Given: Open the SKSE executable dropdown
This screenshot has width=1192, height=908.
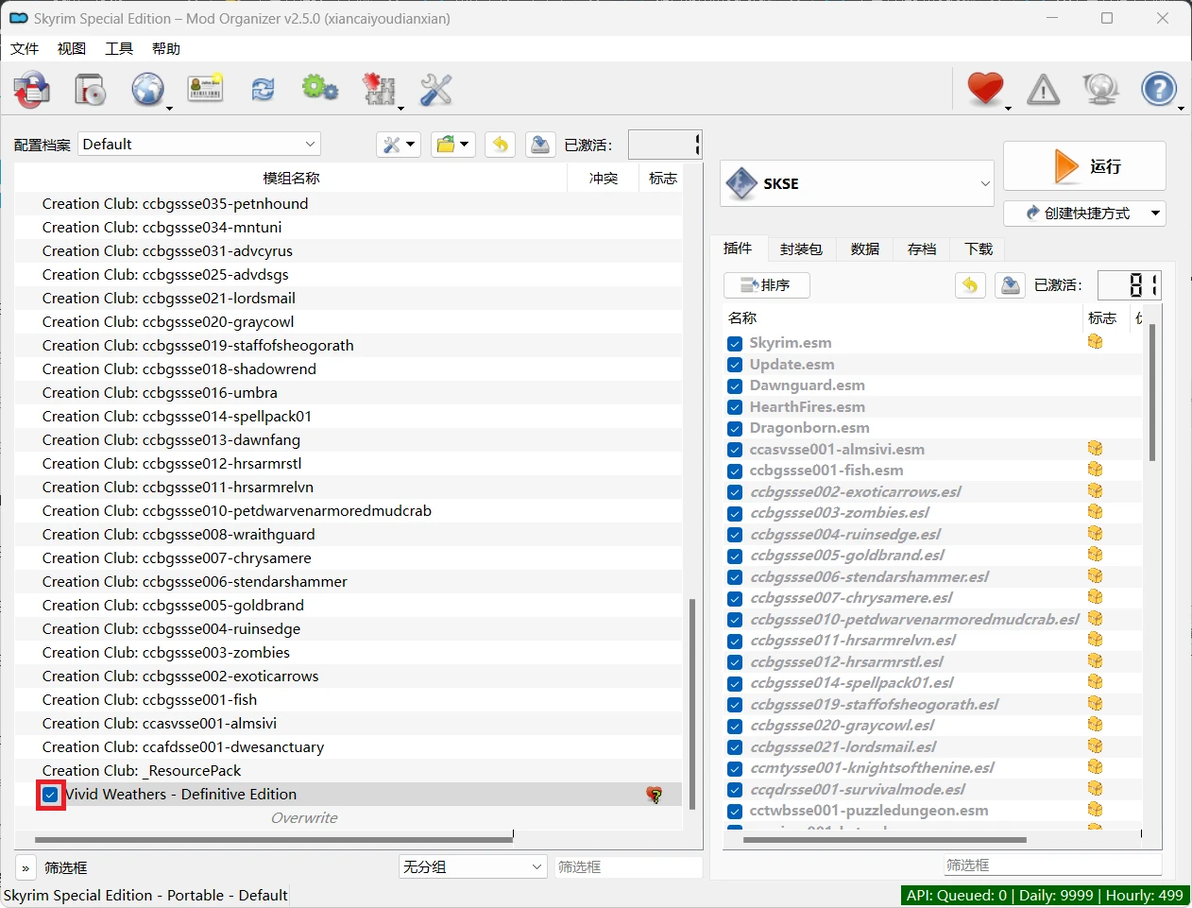Looking at the screenshot, I should tap(857, 183).
